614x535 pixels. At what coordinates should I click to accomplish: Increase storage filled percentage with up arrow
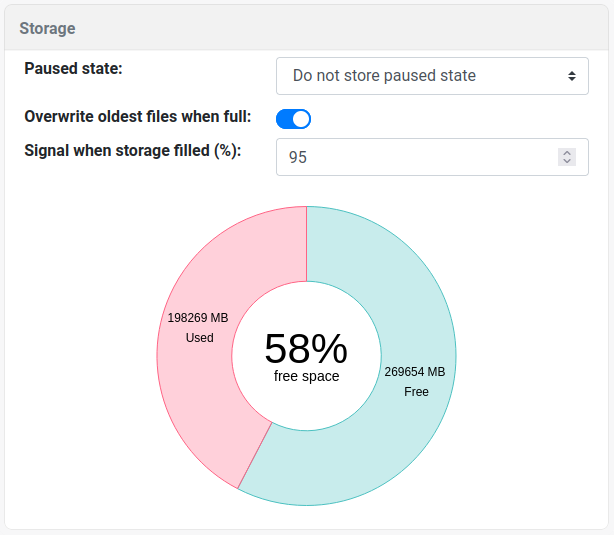pyautogui.click(x=567, y=153)
